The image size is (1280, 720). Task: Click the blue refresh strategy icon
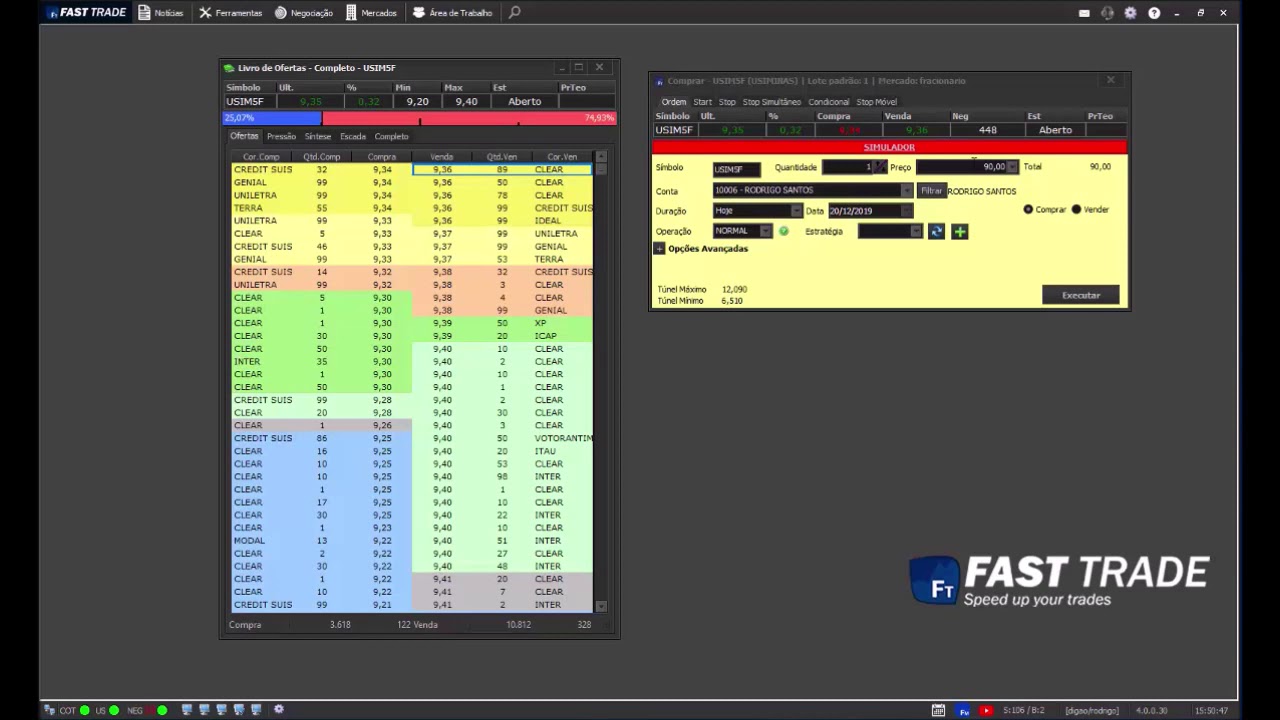pyautogui.click(x=936, y=232)
